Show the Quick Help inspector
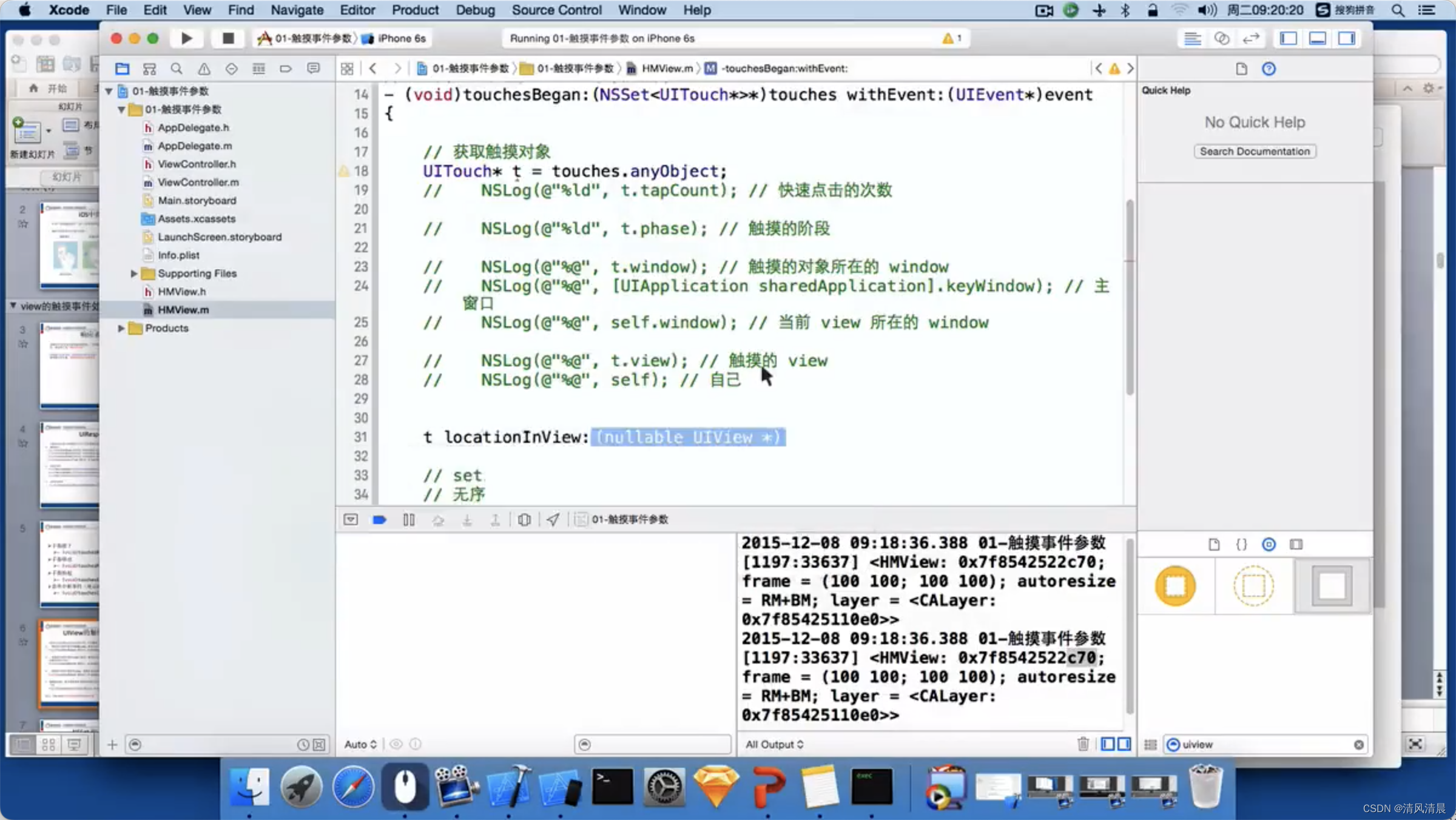 click(x=1269, y=69)
